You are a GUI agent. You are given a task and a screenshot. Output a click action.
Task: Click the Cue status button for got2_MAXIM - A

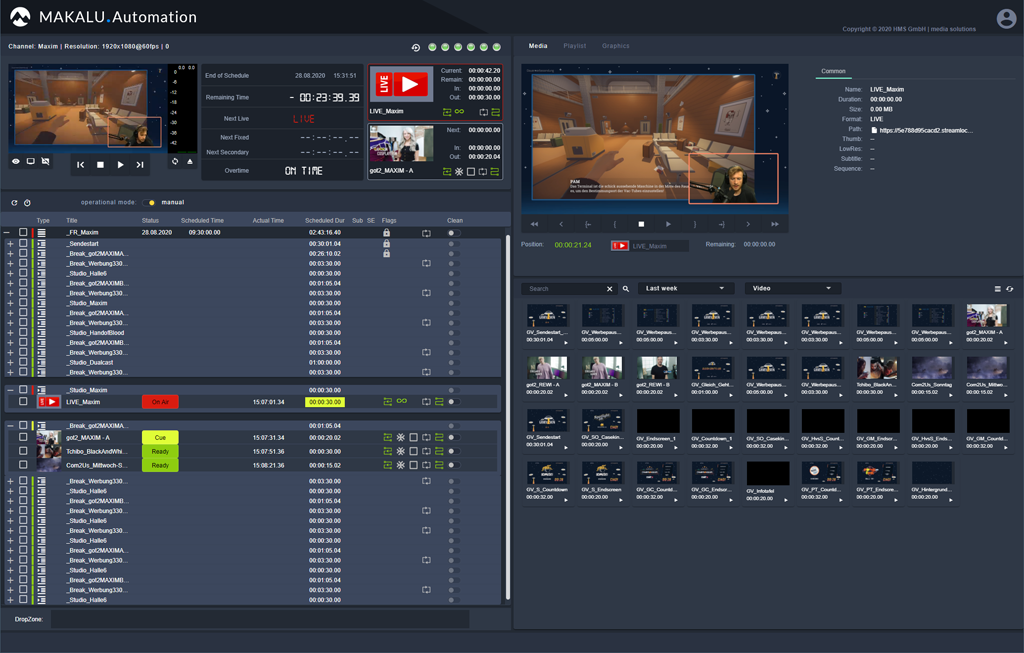pos(160,438)
